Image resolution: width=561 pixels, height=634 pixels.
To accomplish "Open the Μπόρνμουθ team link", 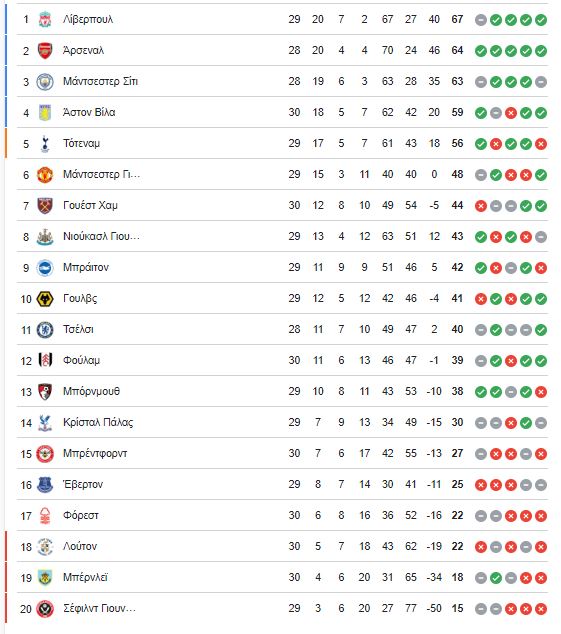I will point(91,391).
